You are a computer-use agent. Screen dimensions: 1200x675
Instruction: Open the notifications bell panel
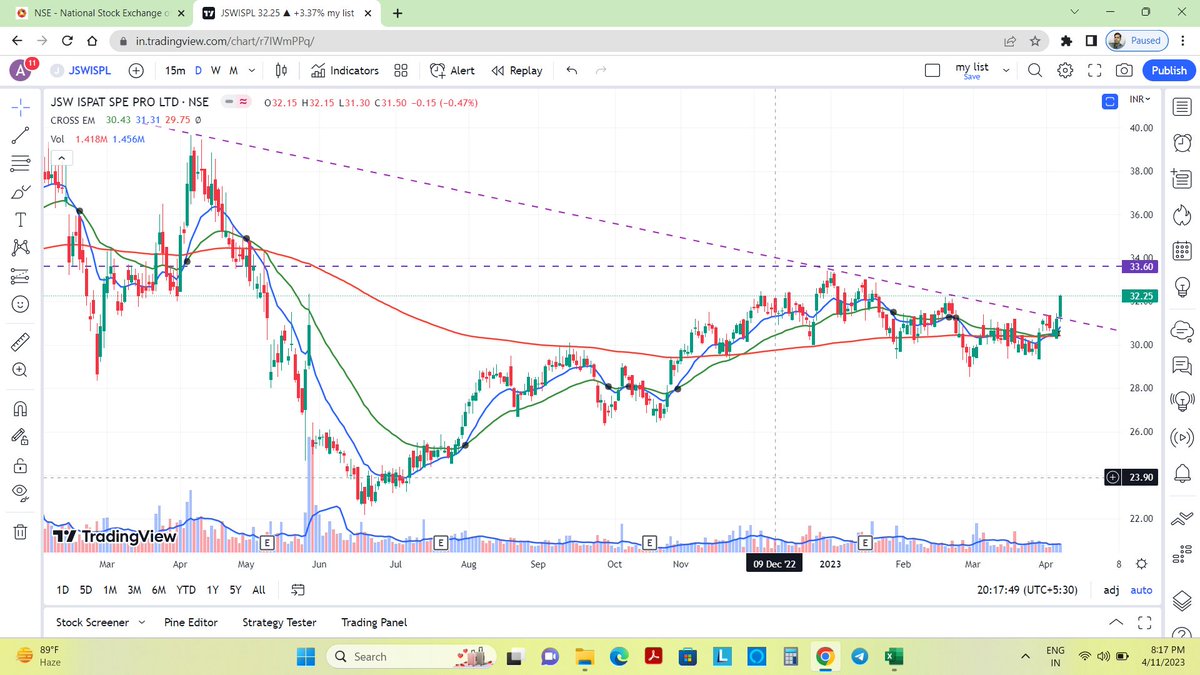[x=1181, y=475]
